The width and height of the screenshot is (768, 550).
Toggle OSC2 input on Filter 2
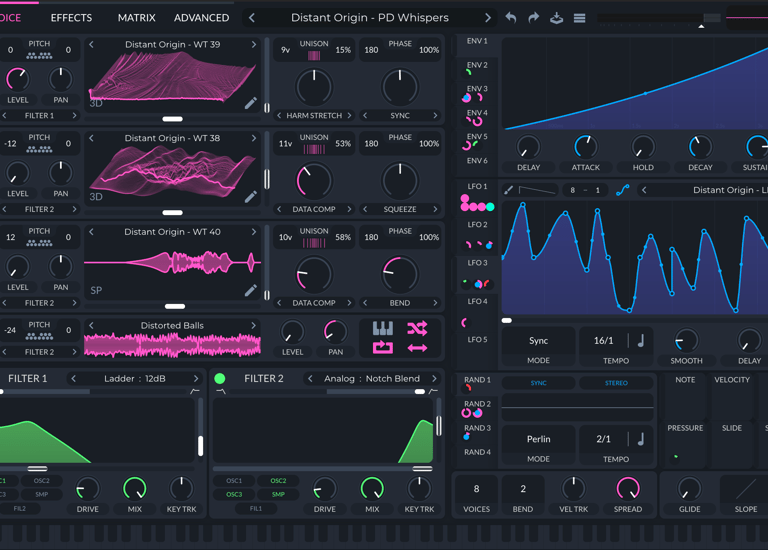tap(278, 481)
